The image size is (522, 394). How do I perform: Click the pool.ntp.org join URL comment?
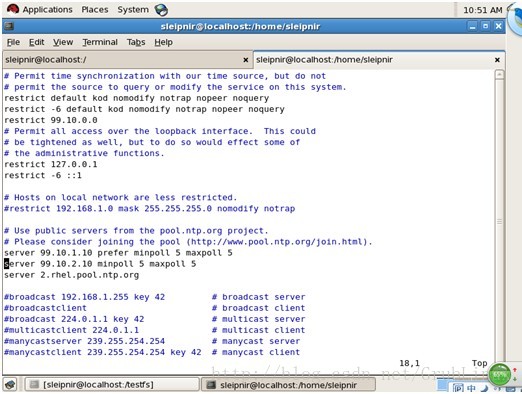click(x=188, y=242)
